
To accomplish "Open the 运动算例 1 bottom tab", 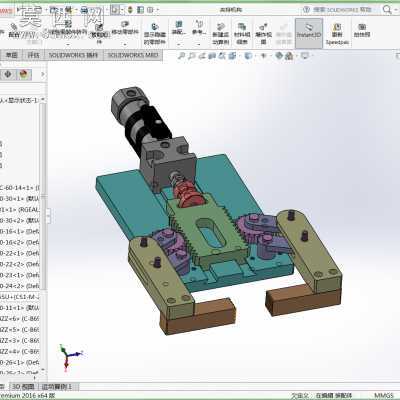I will (57, 387).
